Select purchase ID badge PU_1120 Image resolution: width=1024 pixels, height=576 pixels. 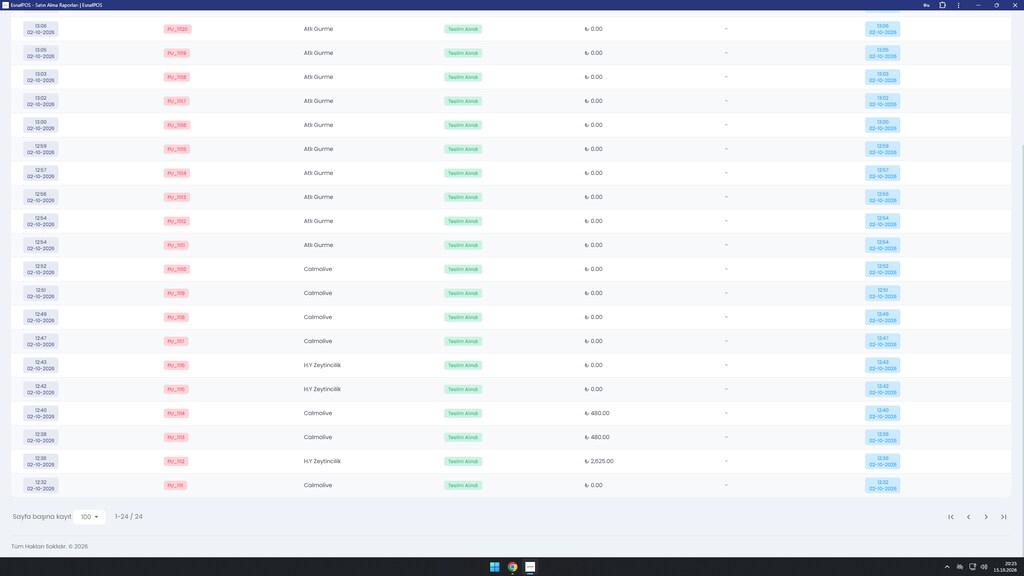177,29
